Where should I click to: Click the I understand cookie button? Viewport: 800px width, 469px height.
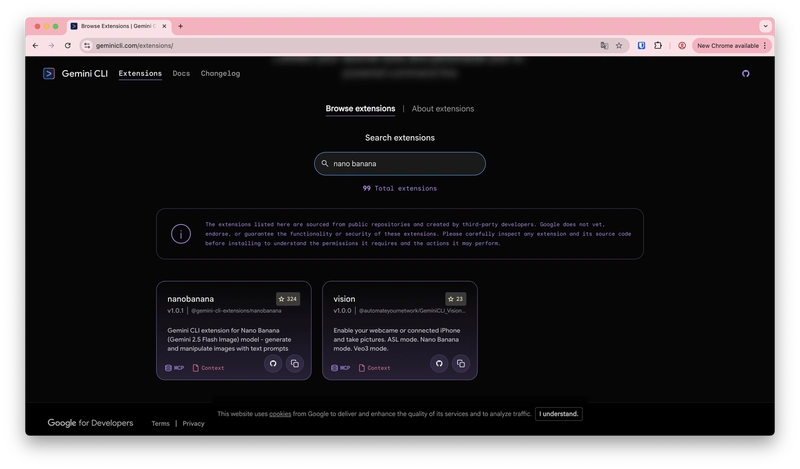(559, 414)
